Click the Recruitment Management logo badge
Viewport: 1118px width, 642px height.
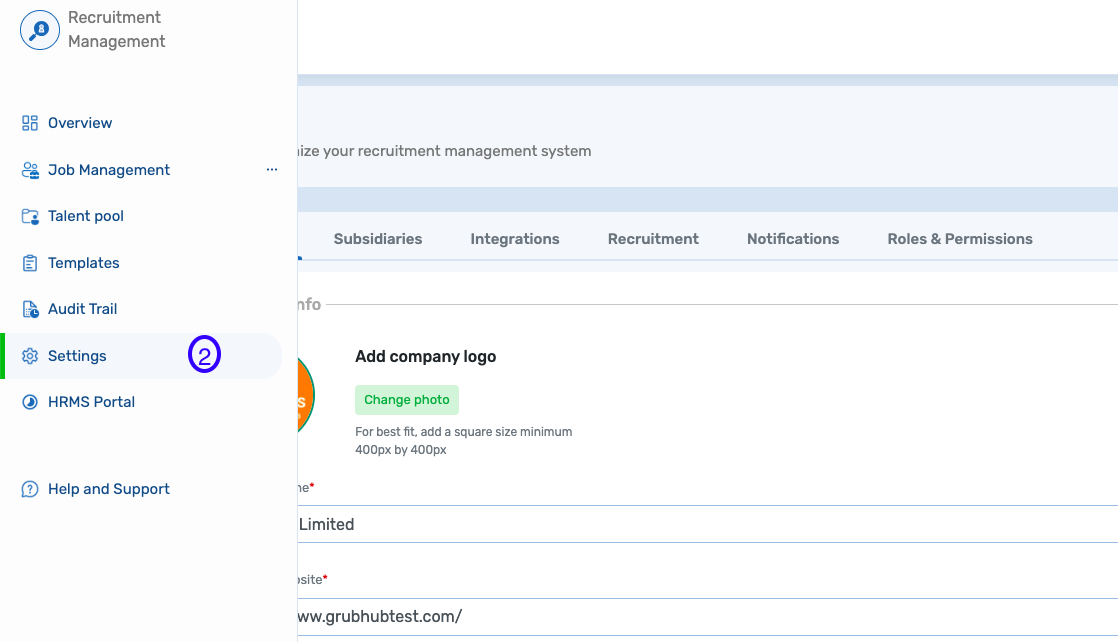(38, 30)
